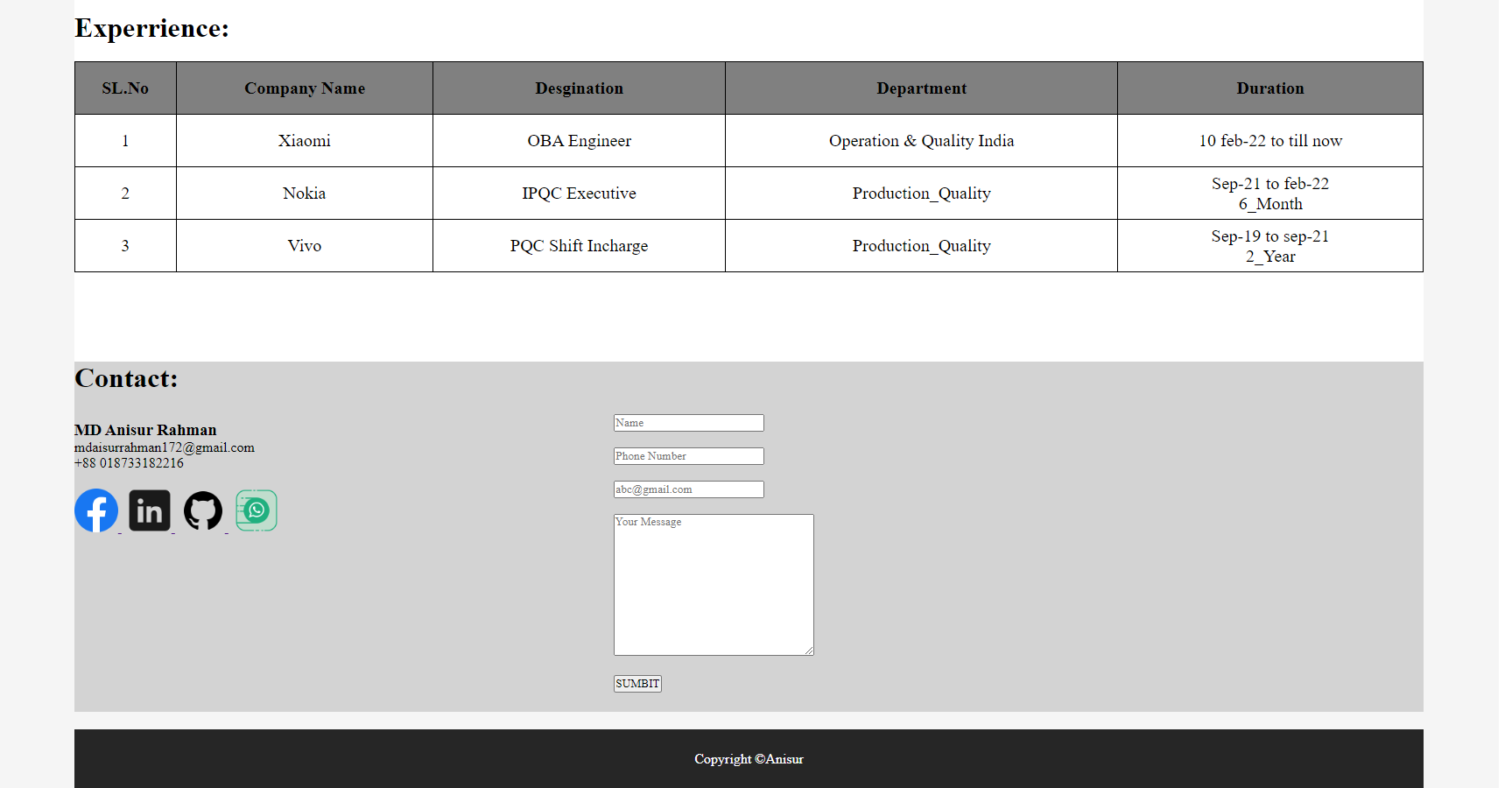Click the Experrience heading
The width and height of the screenshot is (1512, 788).
coord(151,28)
